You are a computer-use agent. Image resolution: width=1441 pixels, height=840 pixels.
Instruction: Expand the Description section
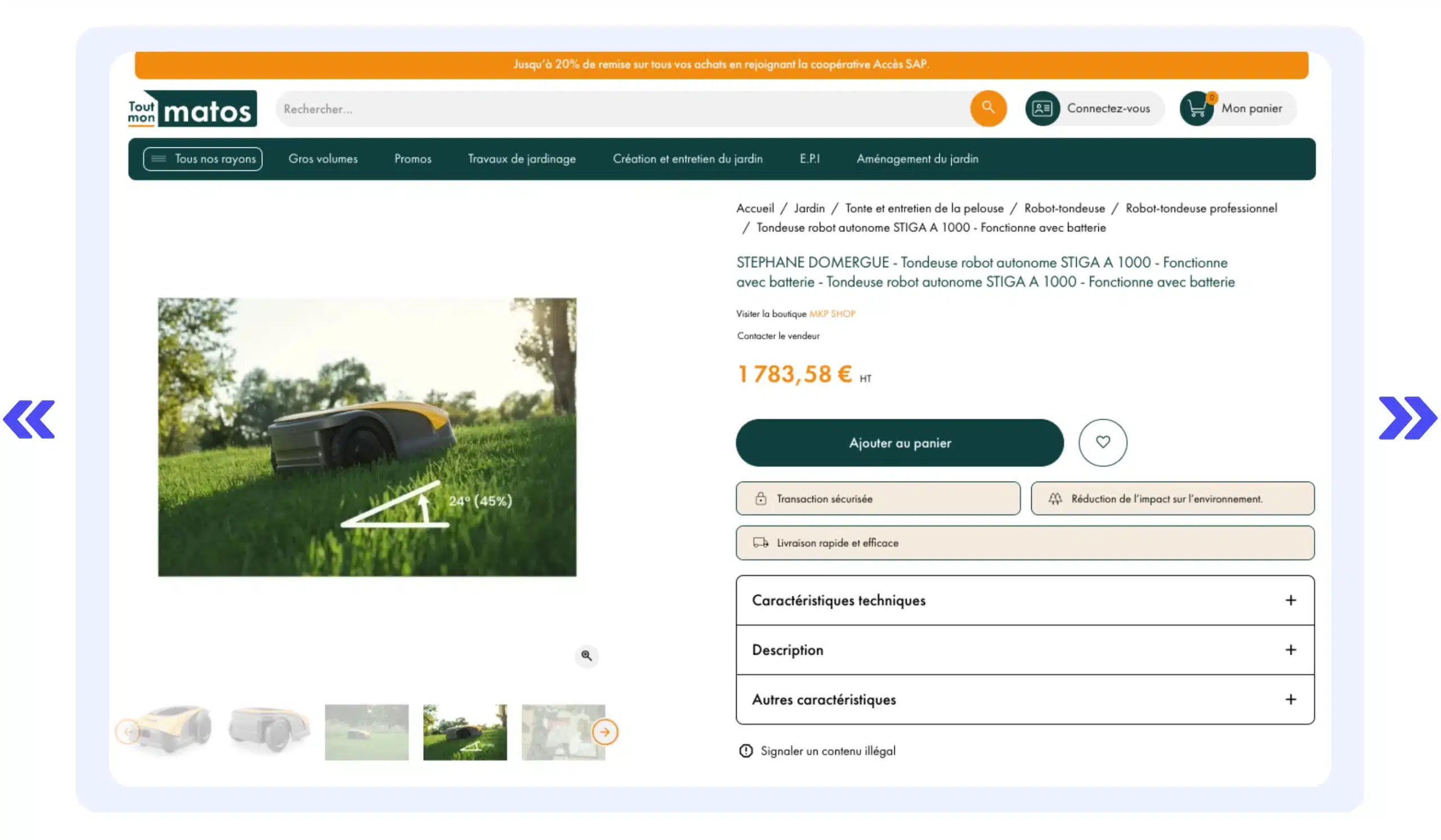click(1024, 650)
